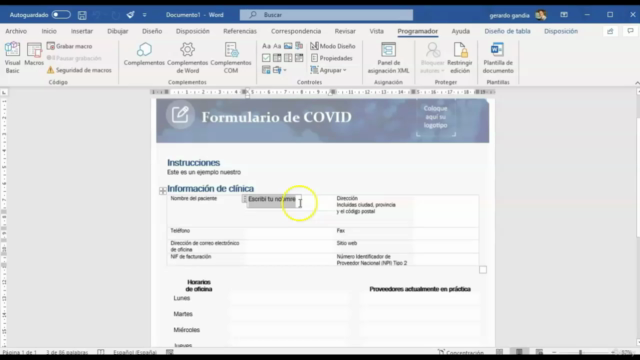Click the Buscar search box
The width and height of the screenshot is (640, 360).
coord(326,15)
